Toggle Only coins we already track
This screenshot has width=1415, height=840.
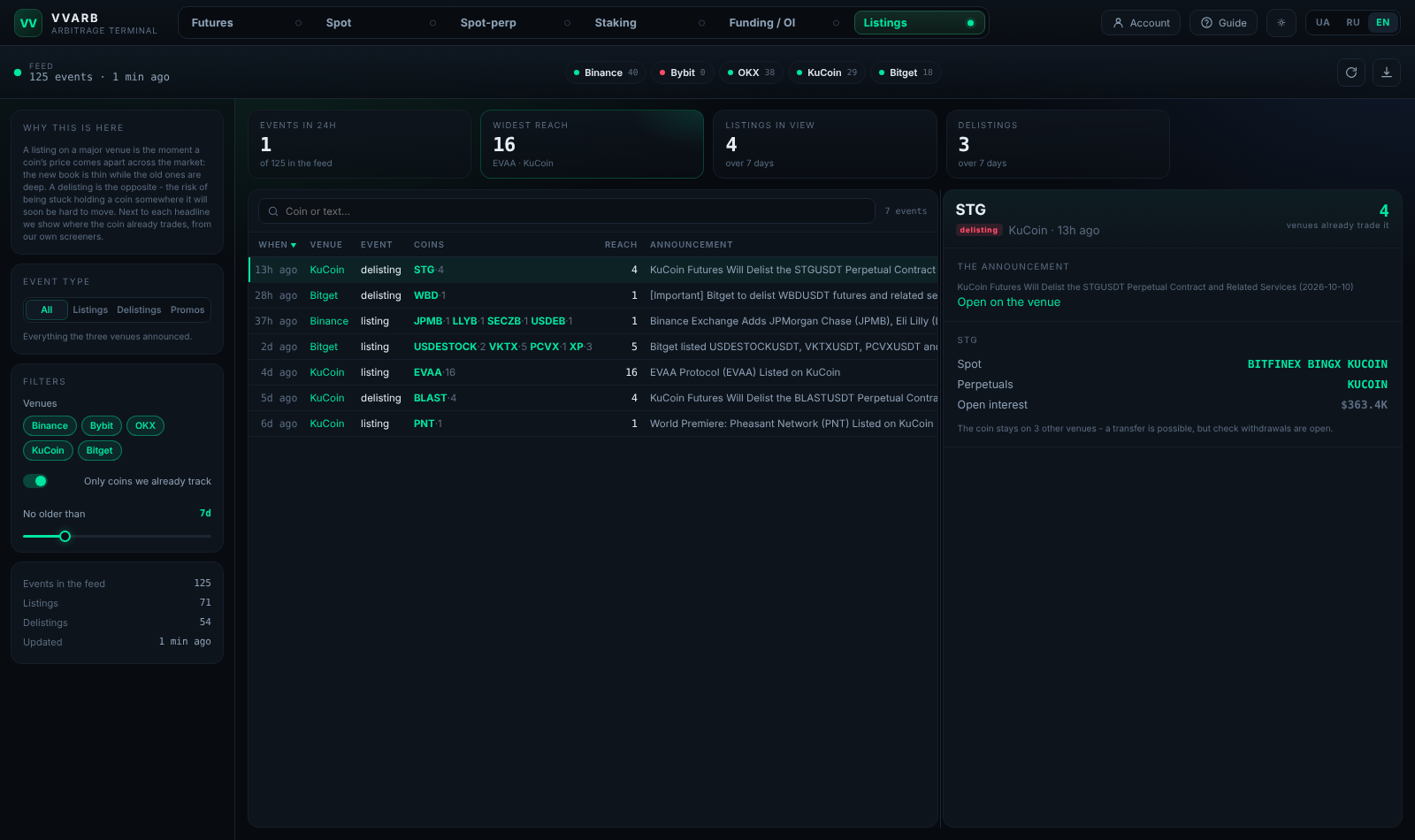35,481
